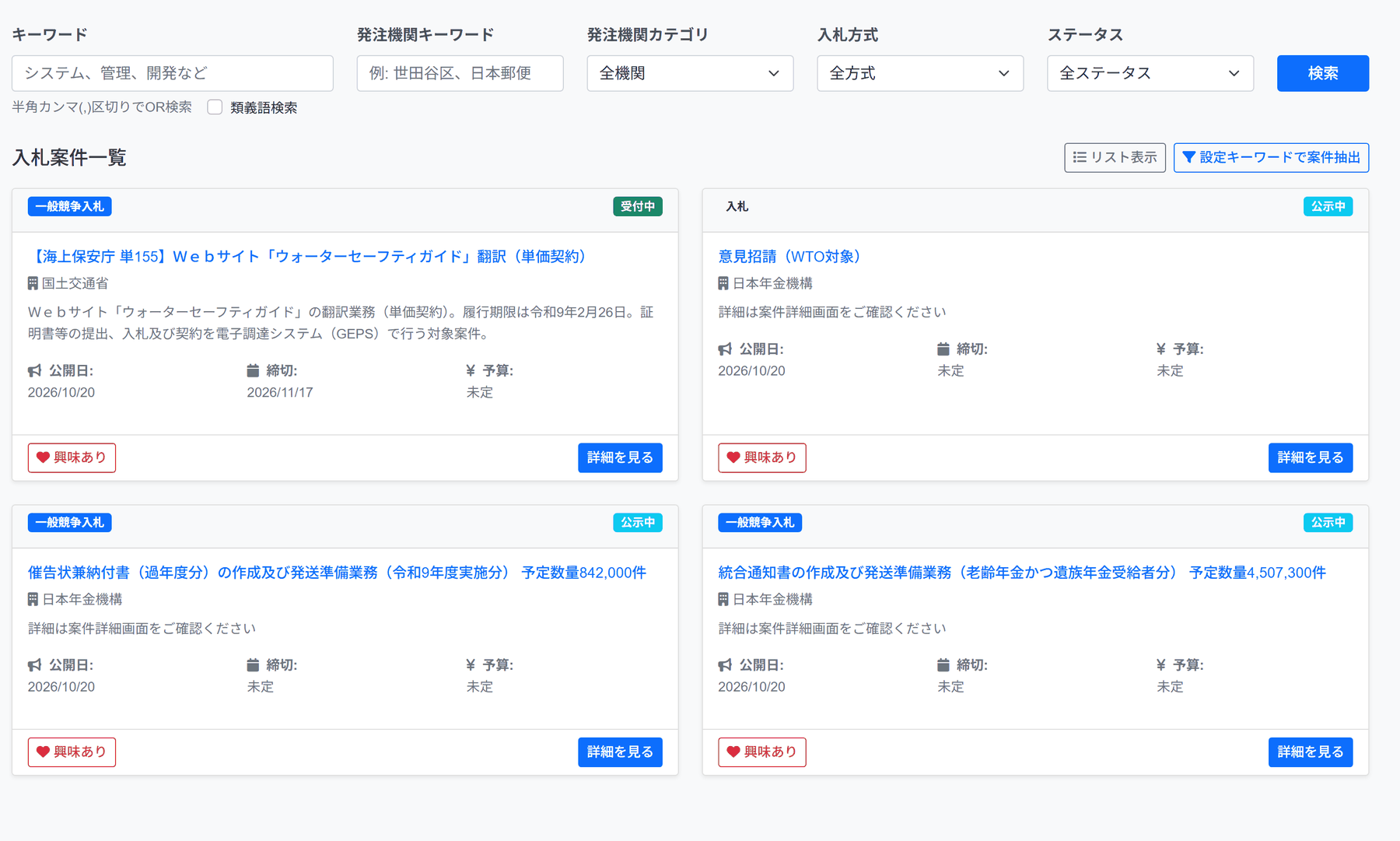Open the ステータス dropdown showing 全ステータス
The height and width of the screenshot is (841, 1400).
(1150, 73)
